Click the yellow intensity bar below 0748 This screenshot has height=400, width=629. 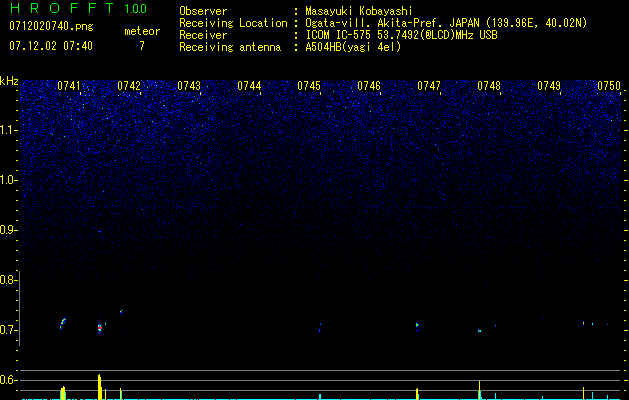pyautogui.click(x=479, y=390)
